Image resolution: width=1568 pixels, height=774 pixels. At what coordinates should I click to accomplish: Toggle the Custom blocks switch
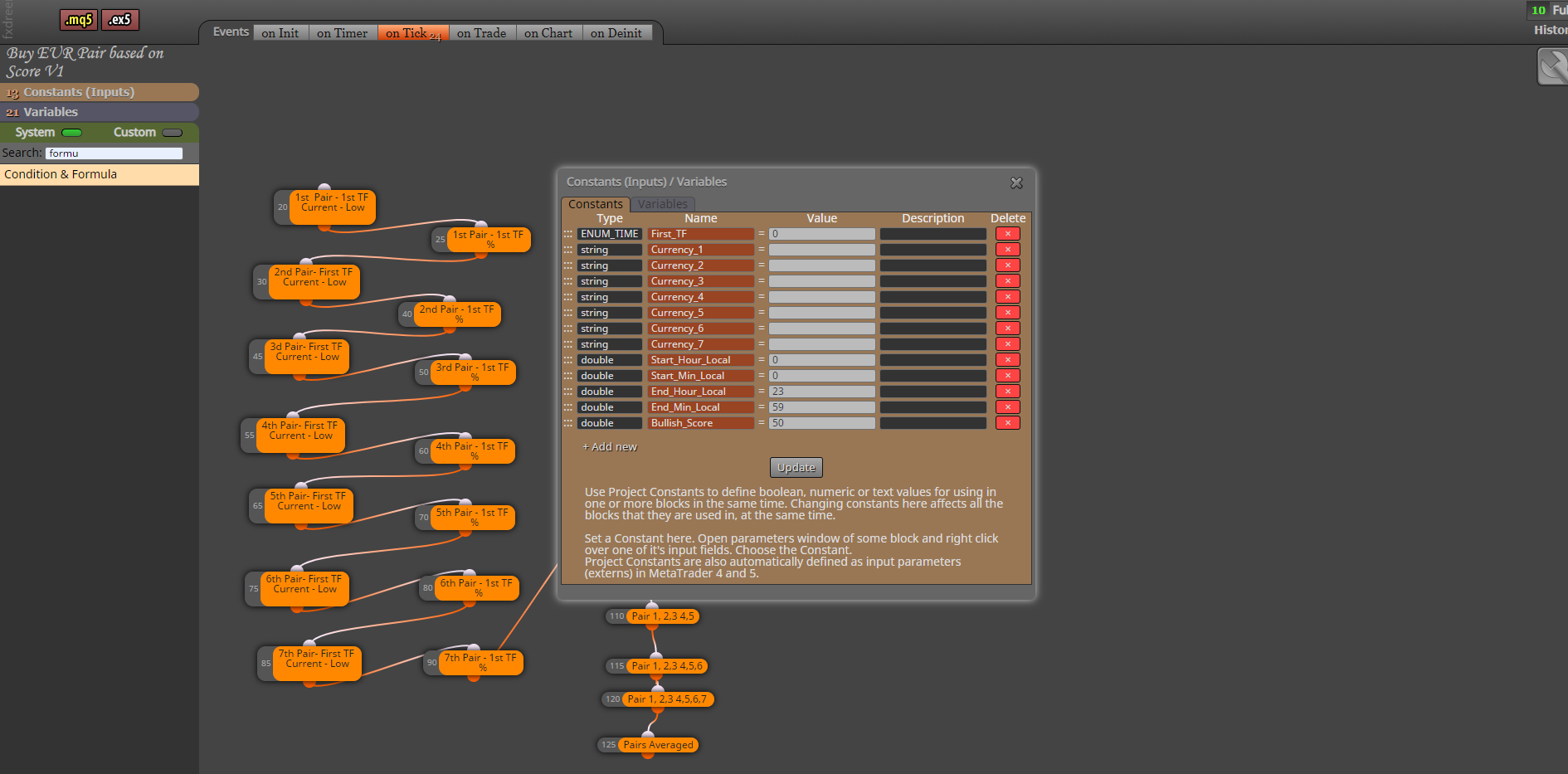click(x=173, y=133)
